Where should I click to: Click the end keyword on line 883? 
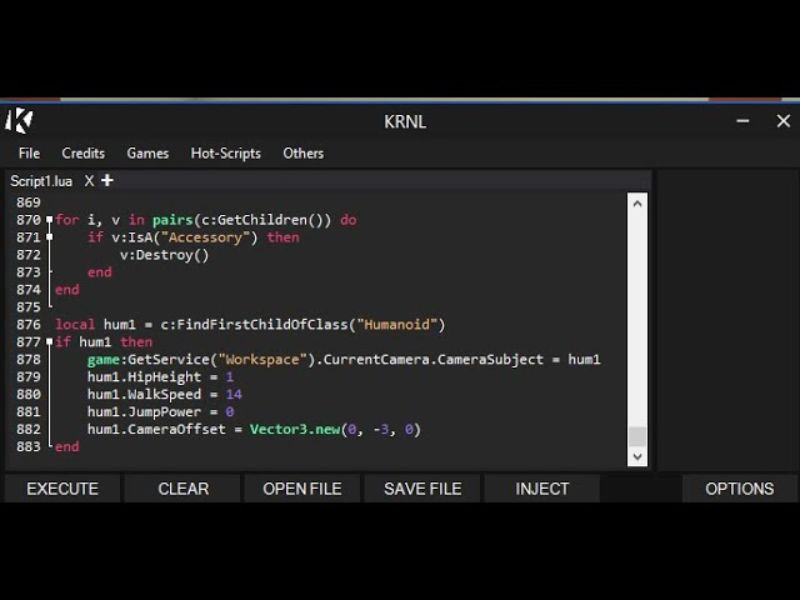[67, 447]
